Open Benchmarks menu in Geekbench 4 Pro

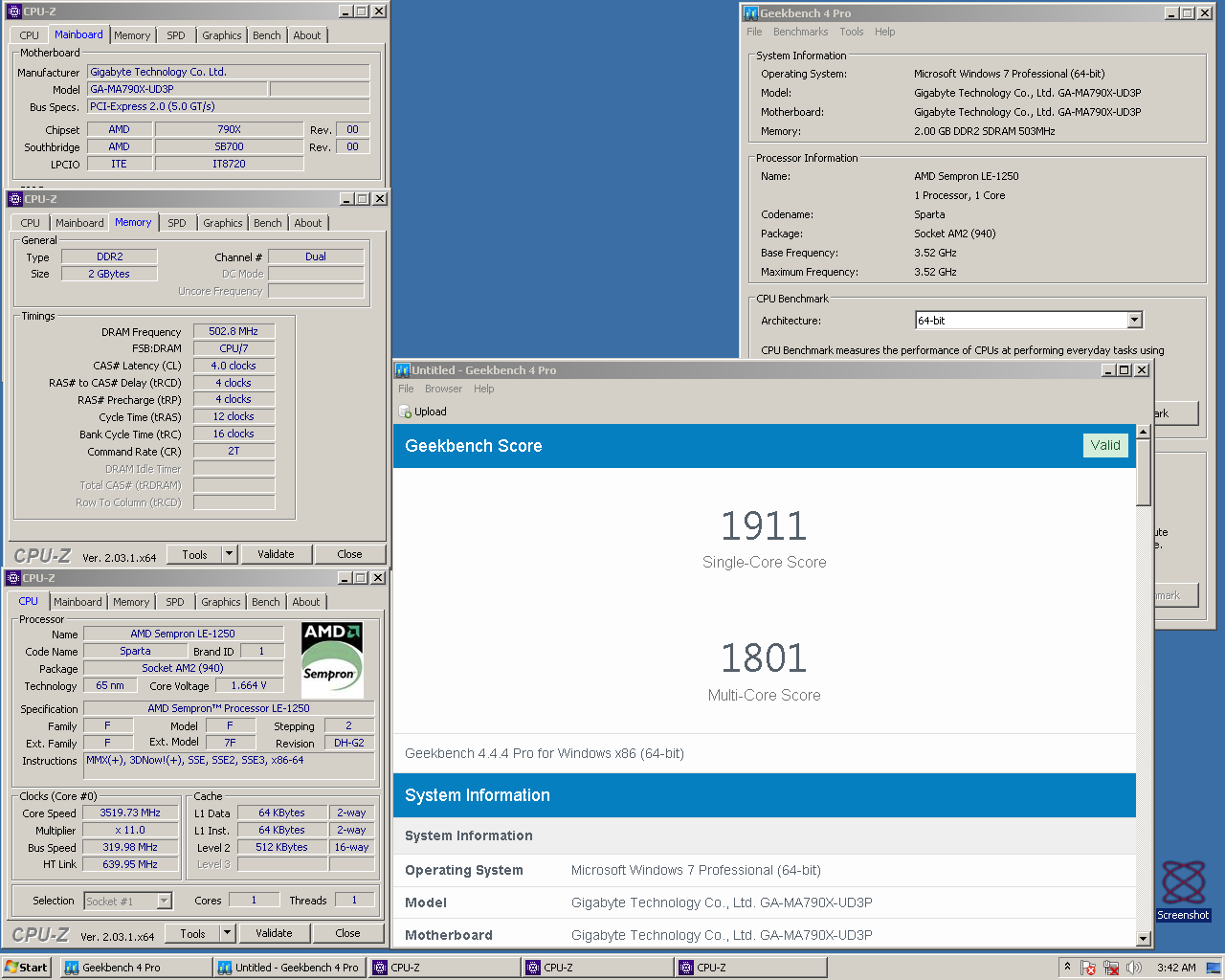click(801, 32)
